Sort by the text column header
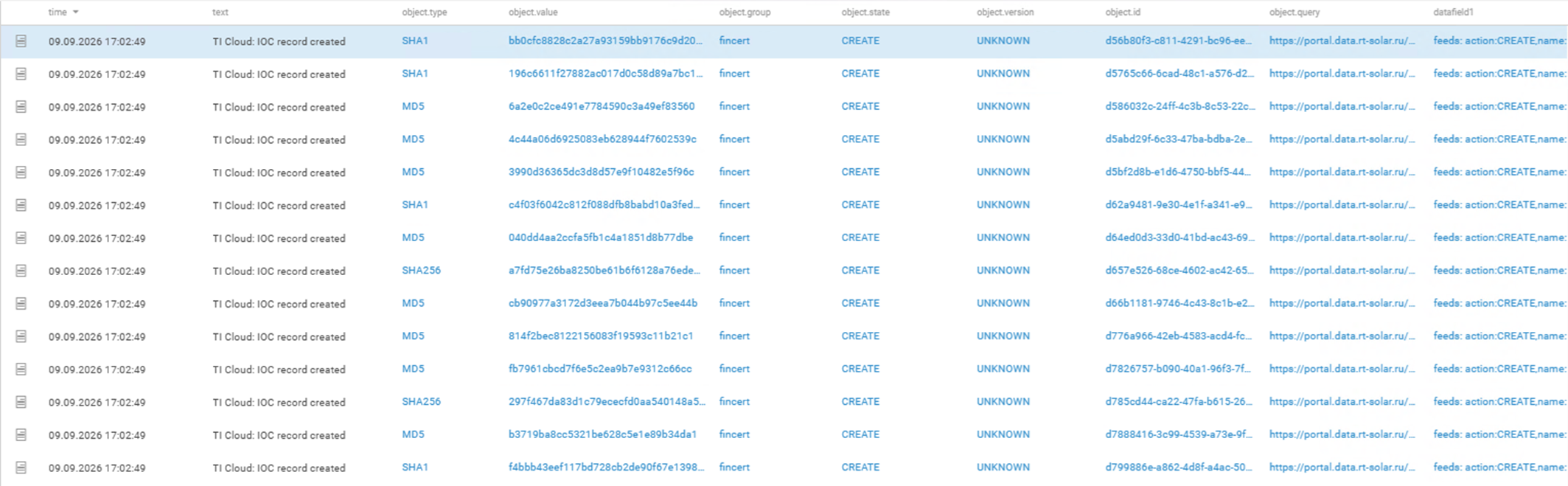The width and height of the screenshot is (1568, 486). [x=220, y=13]
